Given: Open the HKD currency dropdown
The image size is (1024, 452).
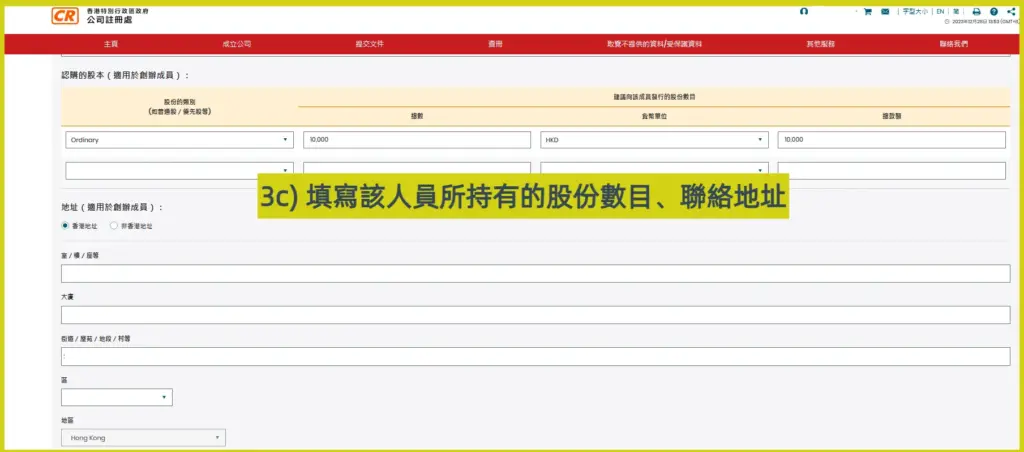Looking at the screenshot, I should click(654, 140).
